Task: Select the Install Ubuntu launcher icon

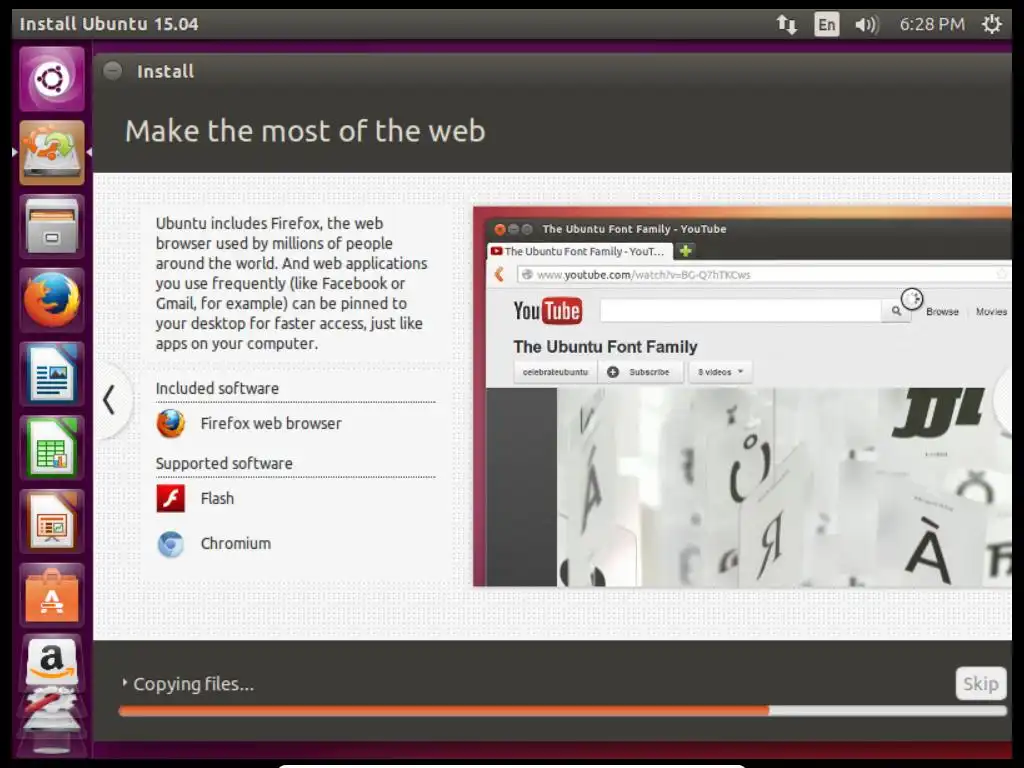Action: coord(52,153)
